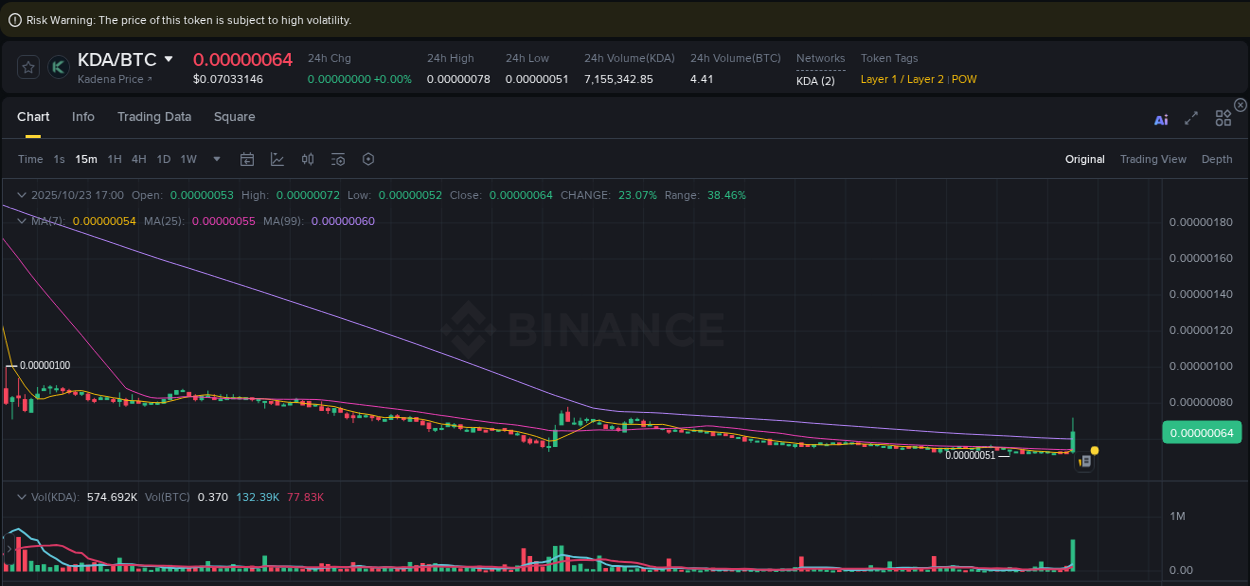Switch to the Trading Data tab

(154, 117)
